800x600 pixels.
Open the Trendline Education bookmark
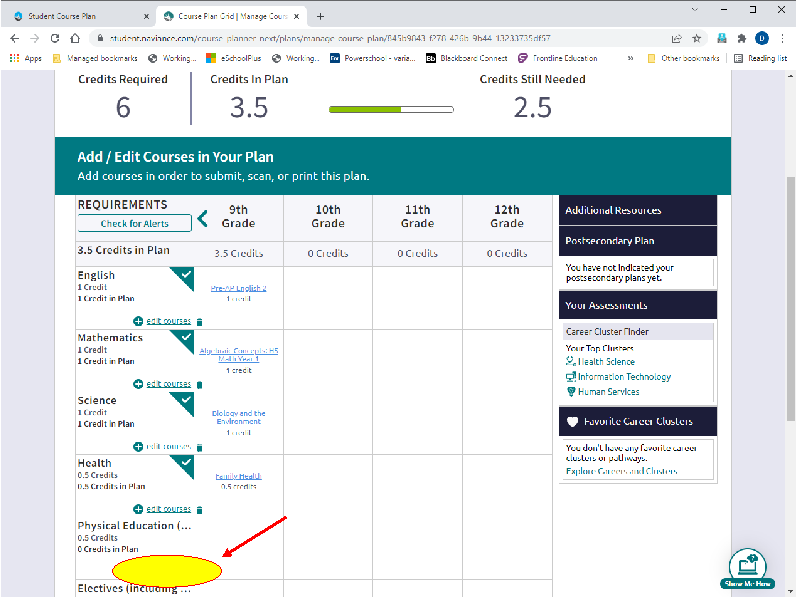pos(558,58)
